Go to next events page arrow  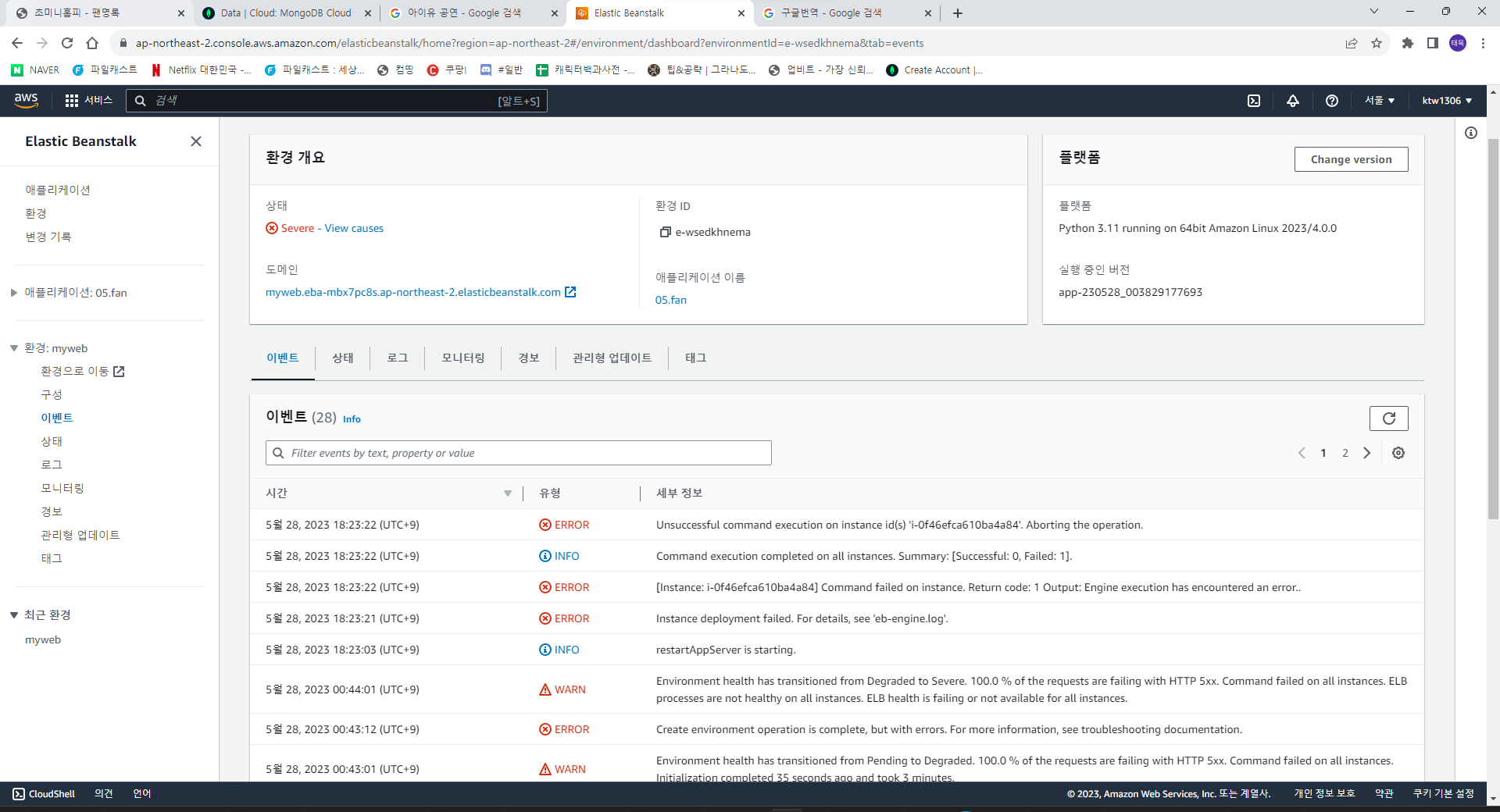1367,453
